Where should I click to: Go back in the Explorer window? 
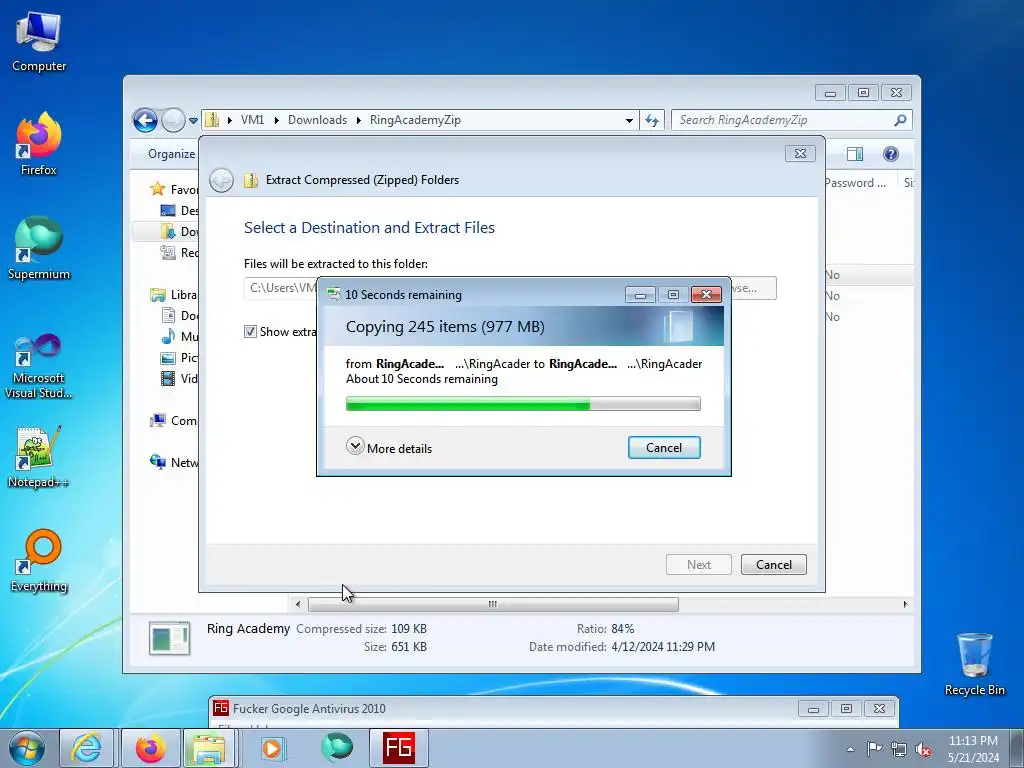point(145,120)
